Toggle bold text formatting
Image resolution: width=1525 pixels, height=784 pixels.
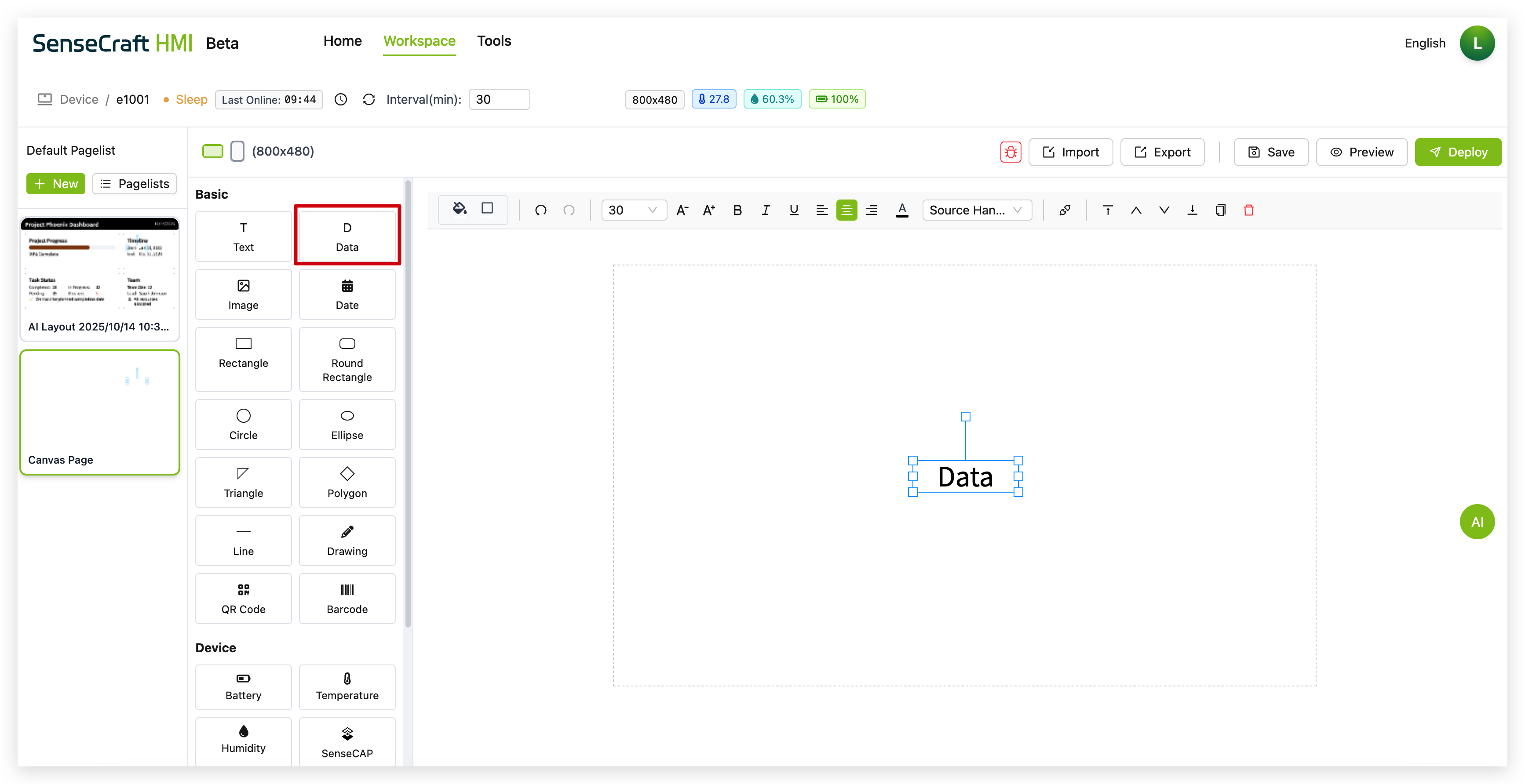coord(737,210)
